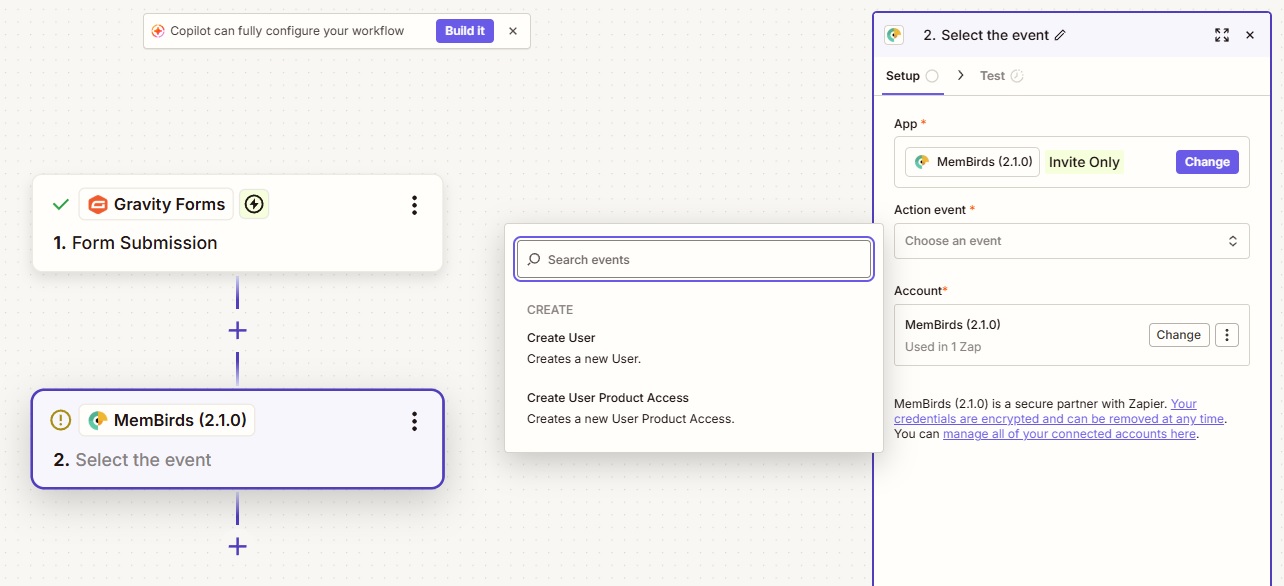The width and height of the screenshot is (1284, 586).
Task: Click the Gravity Forms app icon
Action: pos(97,205)
